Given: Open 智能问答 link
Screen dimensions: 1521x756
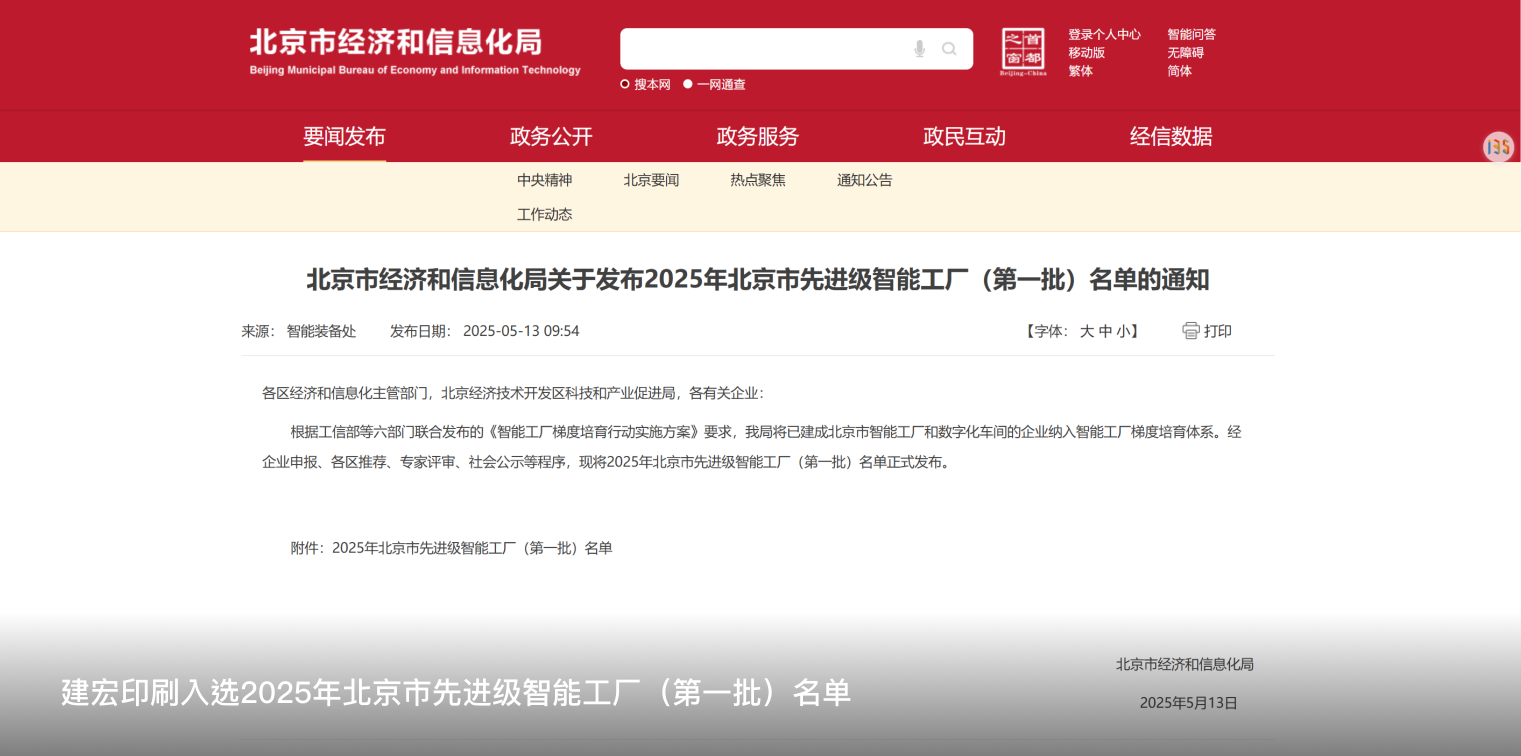Looking at the screenshot, I should pos(1191,34).
